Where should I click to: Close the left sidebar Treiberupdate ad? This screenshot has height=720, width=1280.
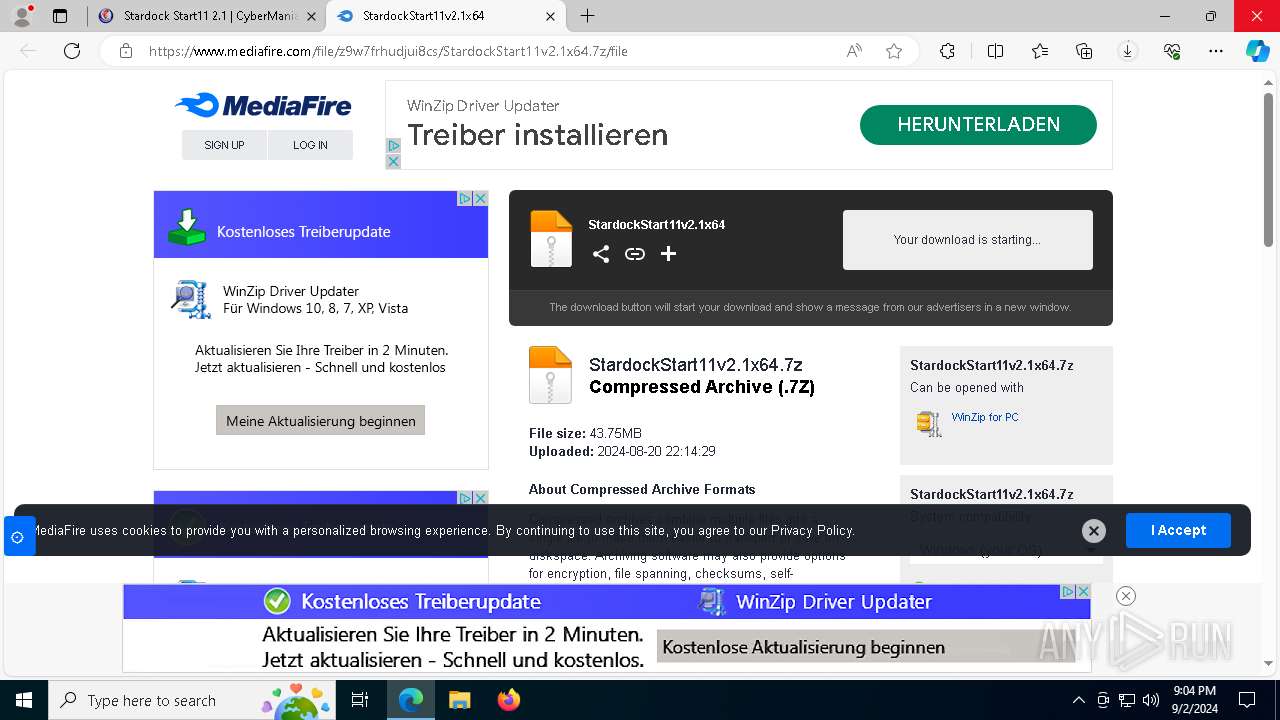[480, 198]
